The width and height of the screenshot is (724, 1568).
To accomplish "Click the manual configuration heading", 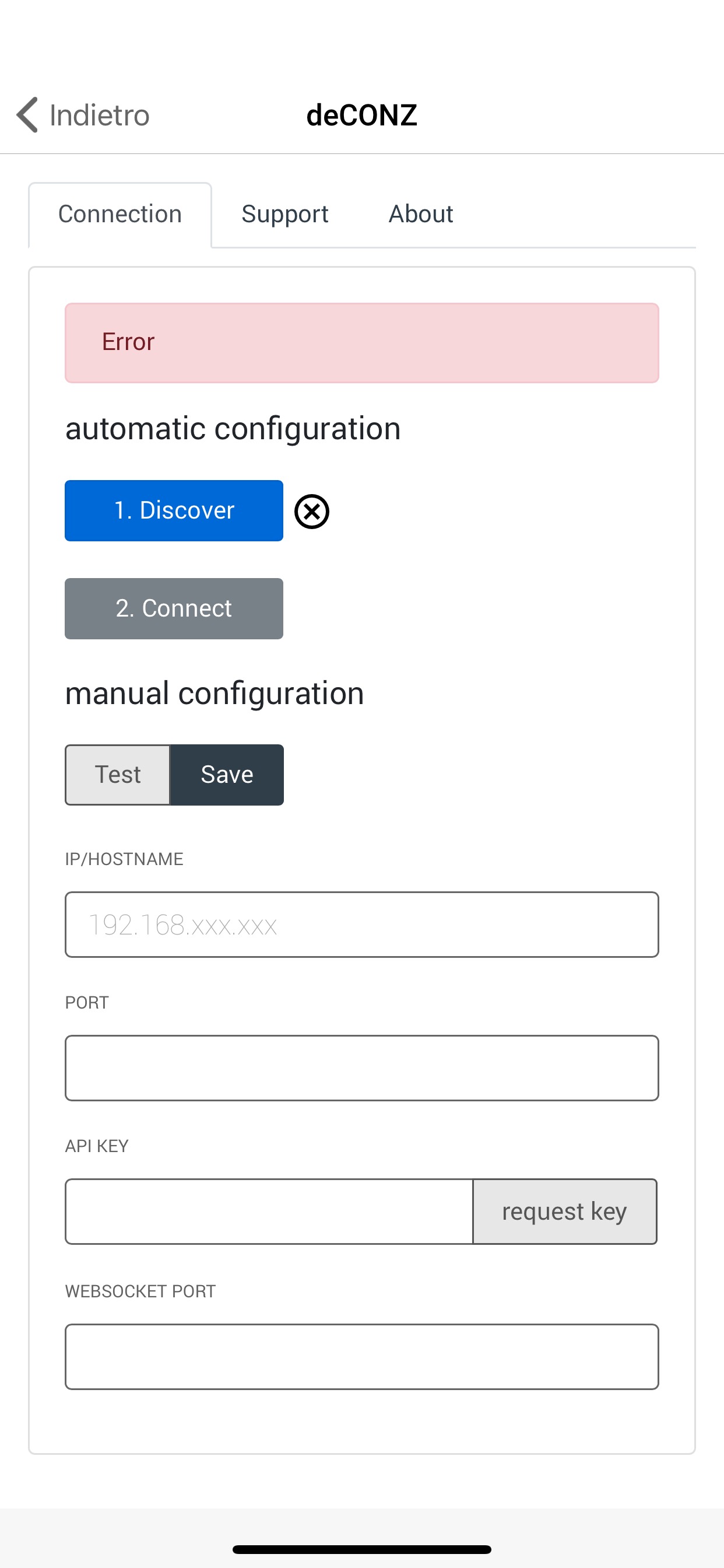I will point(214,694).
